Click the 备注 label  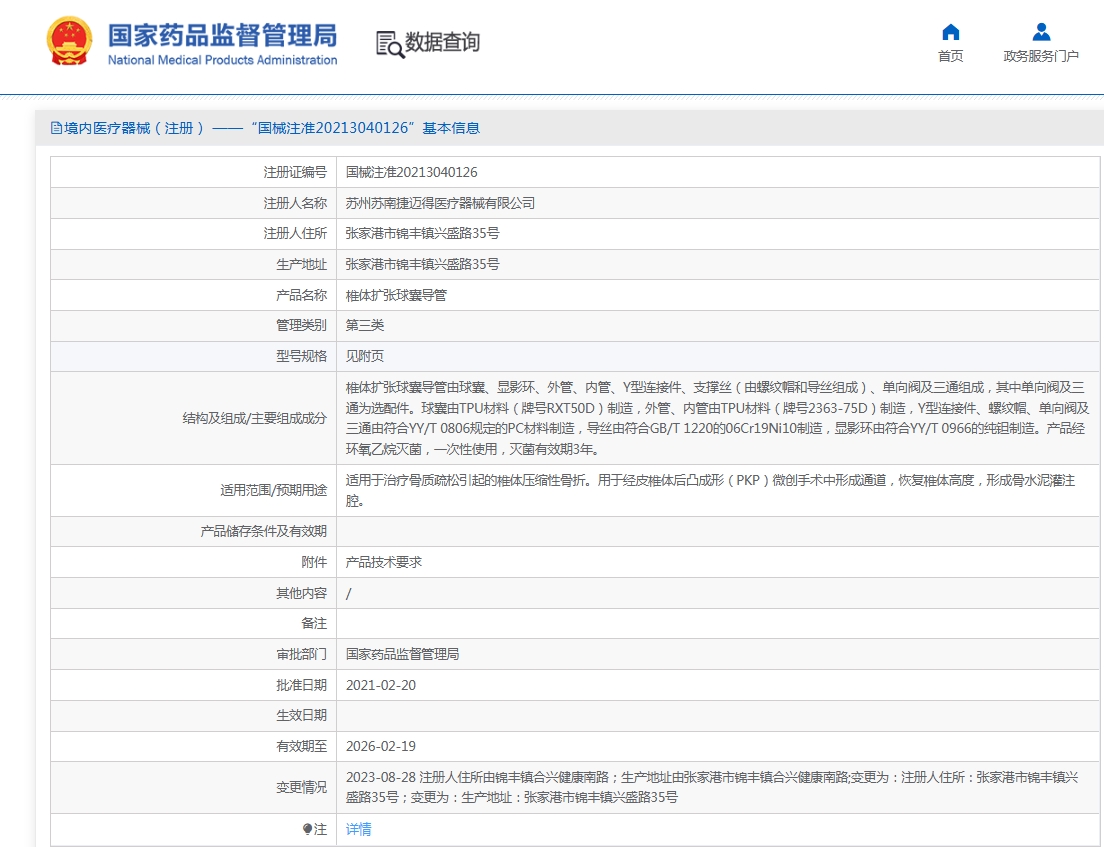click(314, 624)
